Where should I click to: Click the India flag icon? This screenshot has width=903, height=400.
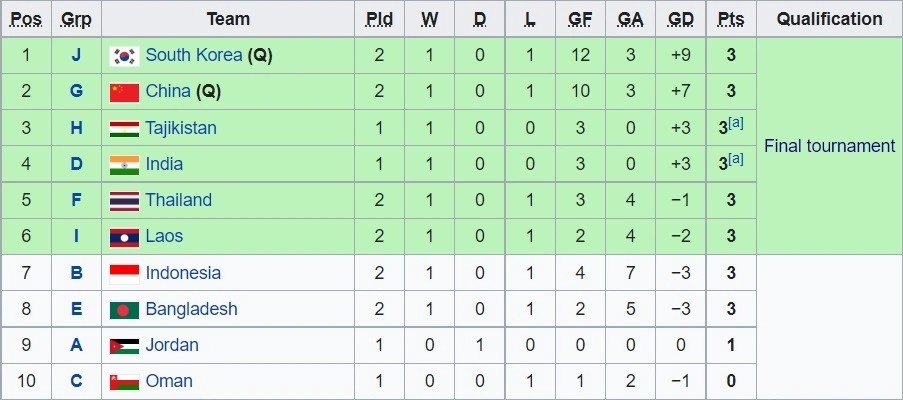(x=124, y=164)
